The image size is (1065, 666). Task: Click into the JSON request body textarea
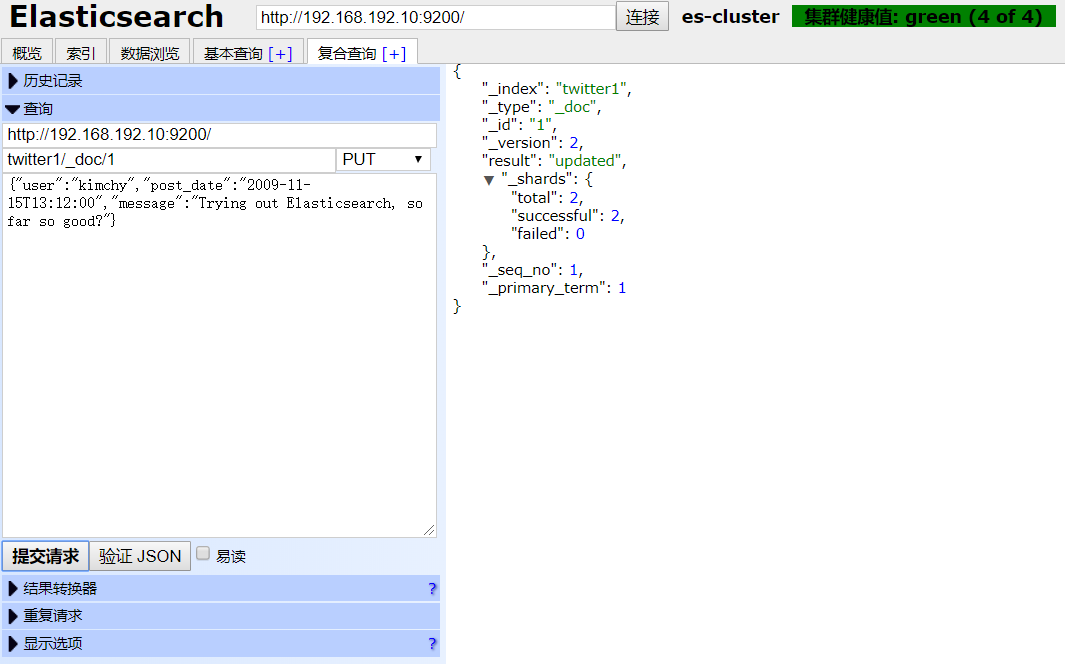coord(219,355)
